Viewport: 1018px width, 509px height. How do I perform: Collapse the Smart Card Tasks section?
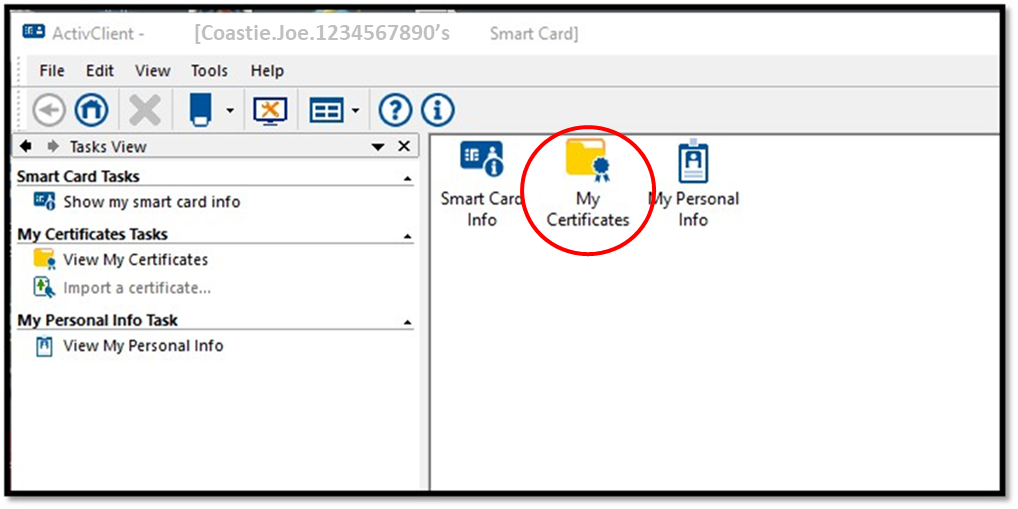(407, 178)
